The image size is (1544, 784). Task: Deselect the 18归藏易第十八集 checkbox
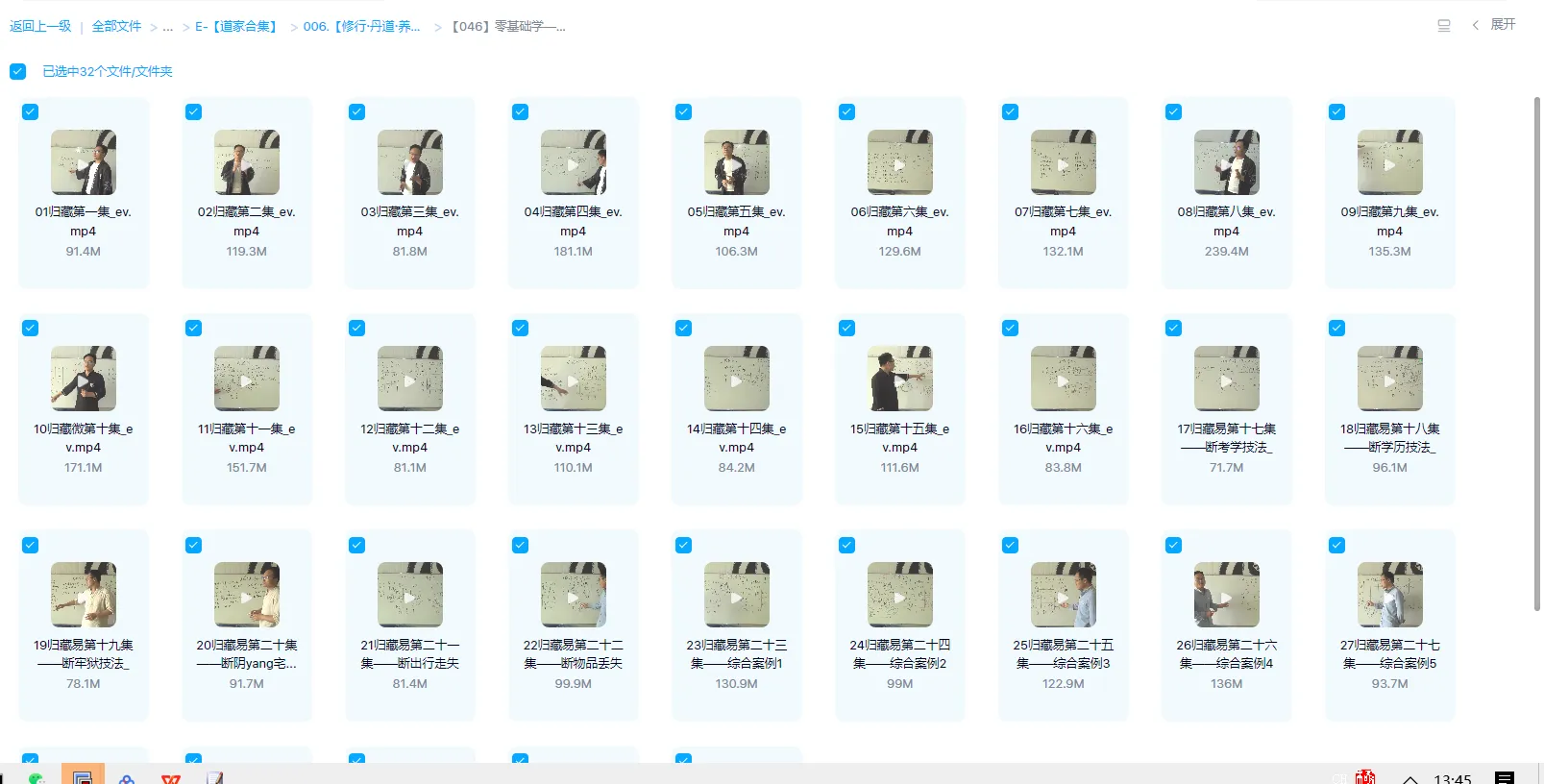coord(1337,328)
